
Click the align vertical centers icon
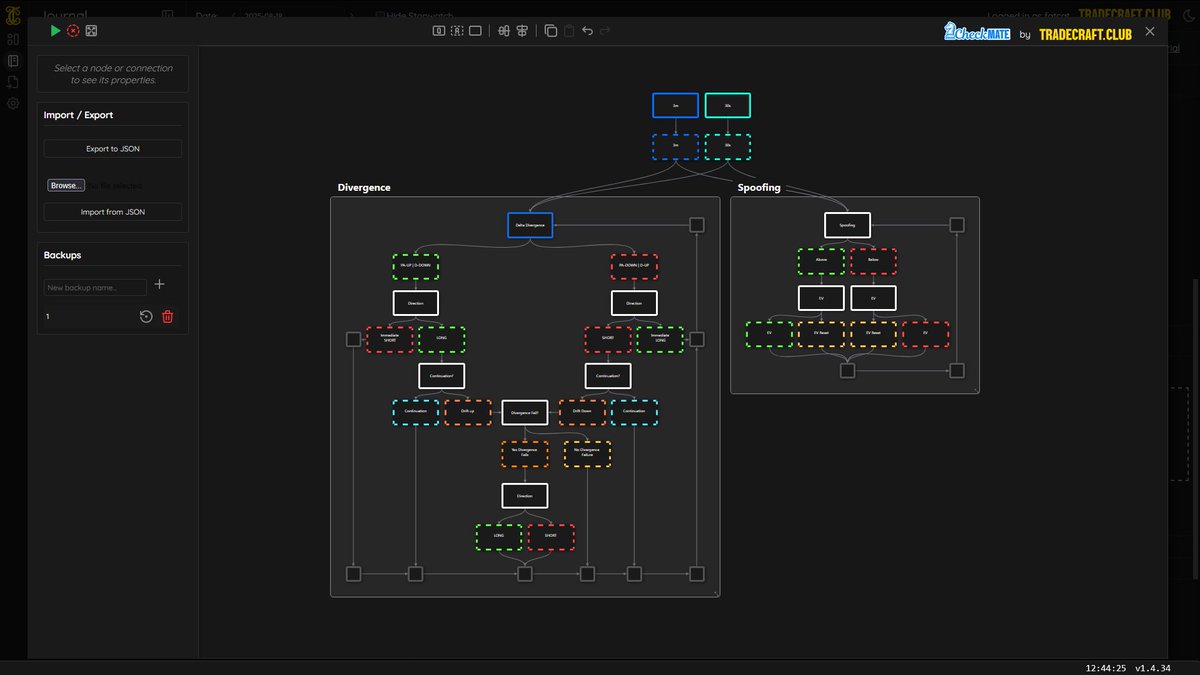click(x=522, y=31)
